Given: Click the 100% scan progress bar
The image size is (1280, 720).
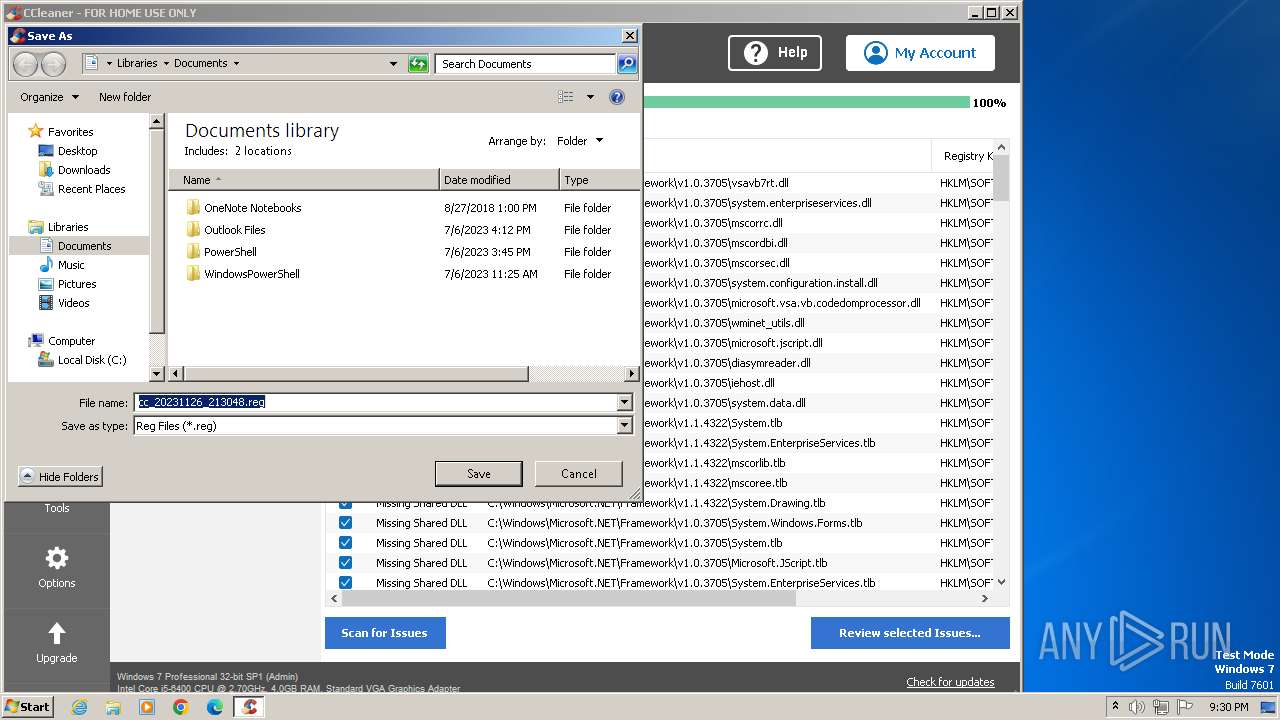Looking at the screenshot, I should pos(806,102).
